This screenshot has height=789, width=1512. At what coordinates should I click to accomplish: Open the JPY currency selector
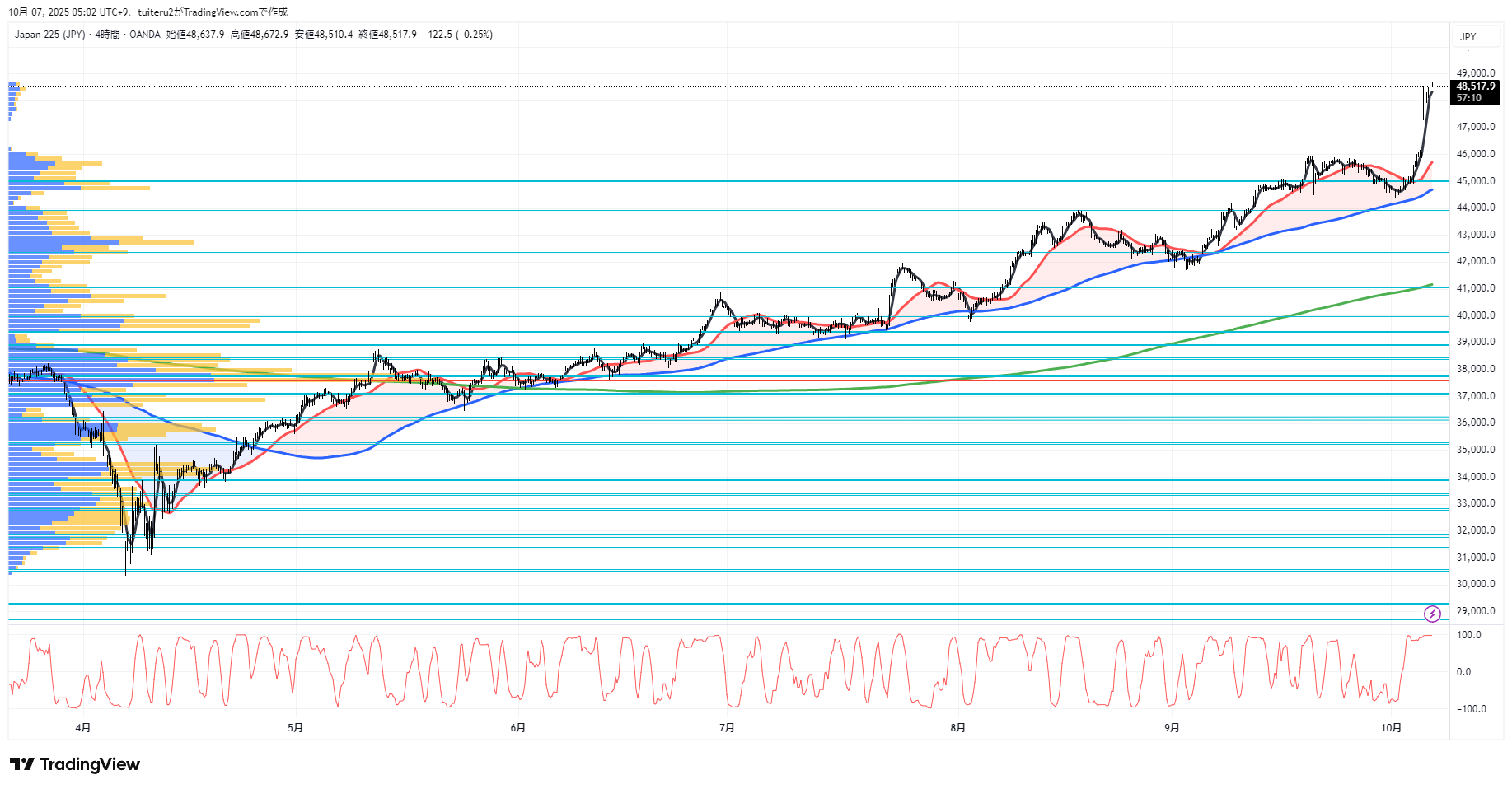pos(1468,36)
